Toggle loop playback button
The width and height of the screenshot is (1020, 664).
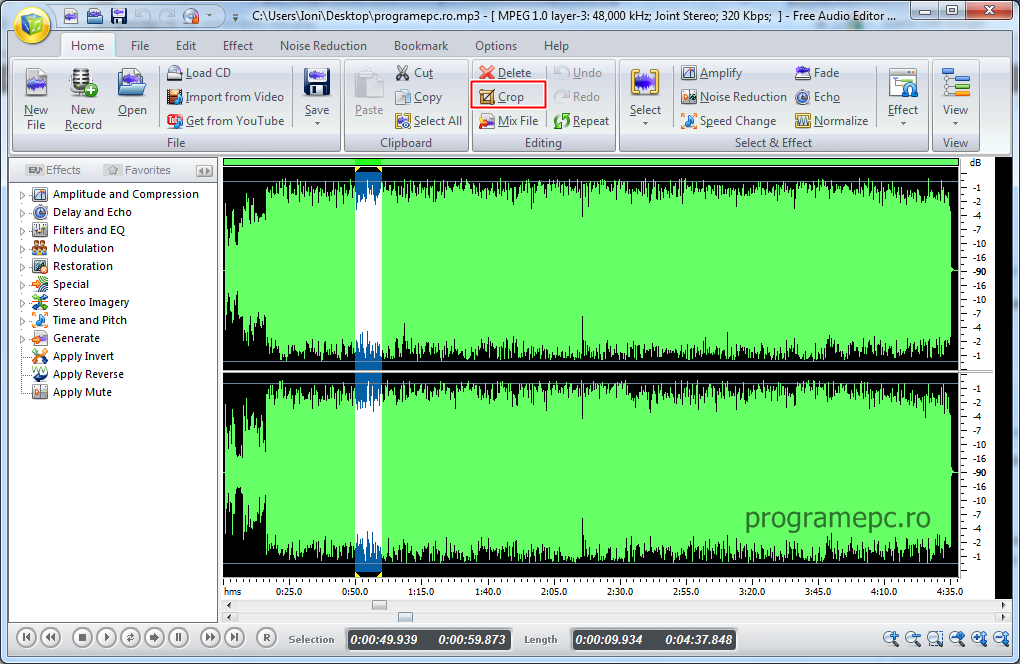(130, 638)
